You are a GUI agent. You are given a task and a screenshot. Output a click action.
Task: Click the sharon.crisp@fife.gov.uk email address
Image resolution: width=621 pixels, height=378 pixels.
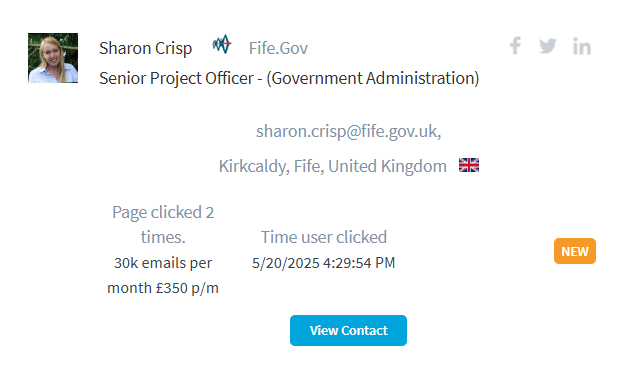coord(348,131)
